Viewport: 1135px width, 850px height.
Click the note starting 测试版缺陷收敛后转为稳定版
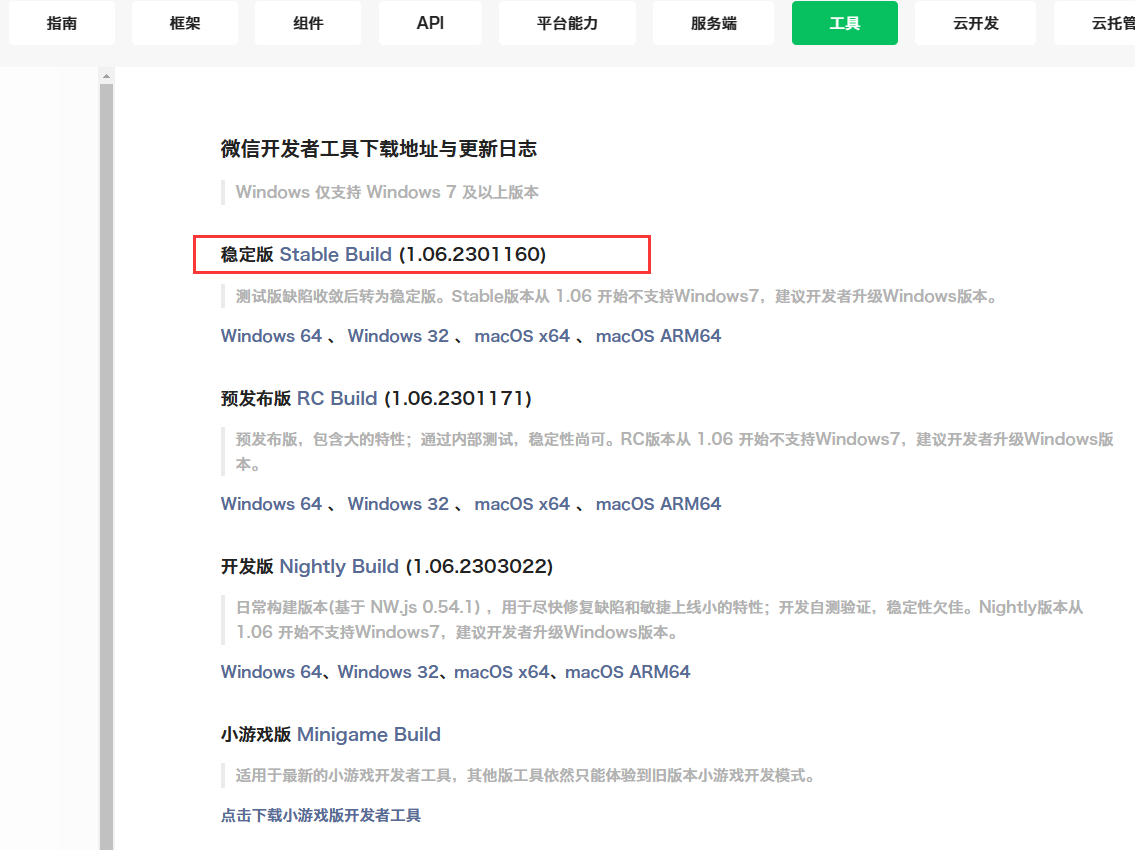(x=619, y=296)
